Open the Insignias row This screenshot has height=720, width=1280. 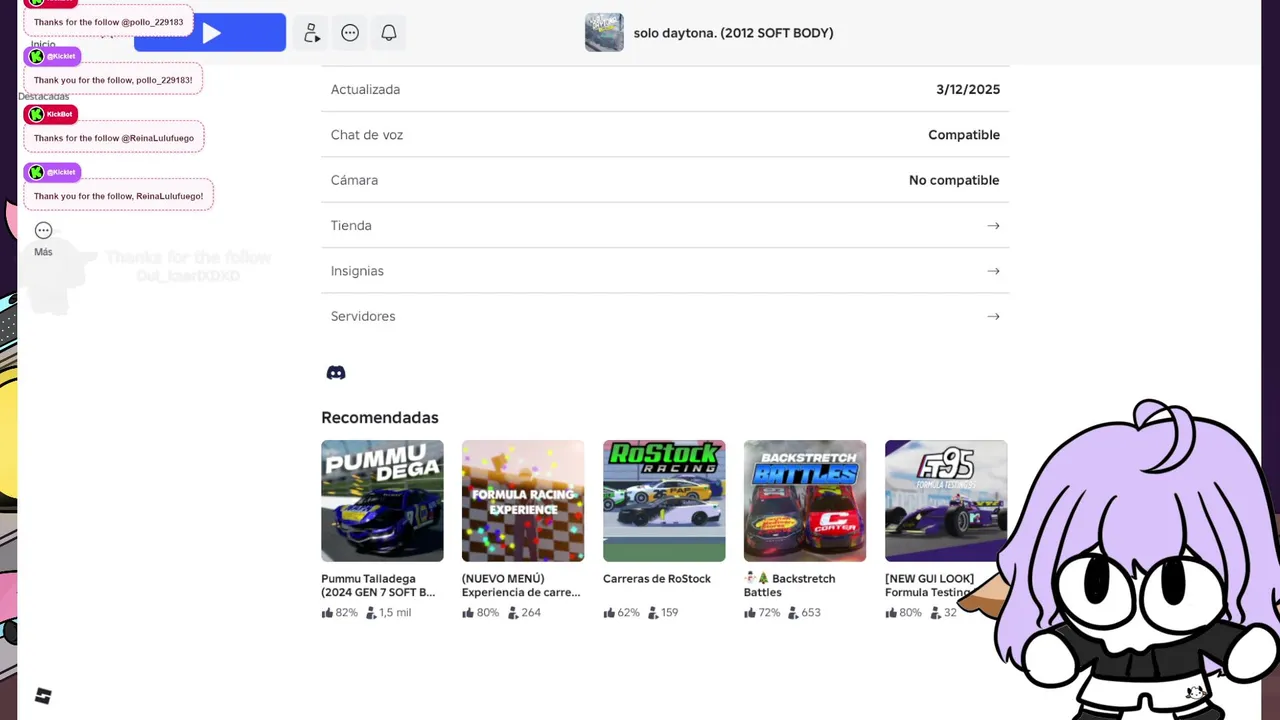coord(665,271)
